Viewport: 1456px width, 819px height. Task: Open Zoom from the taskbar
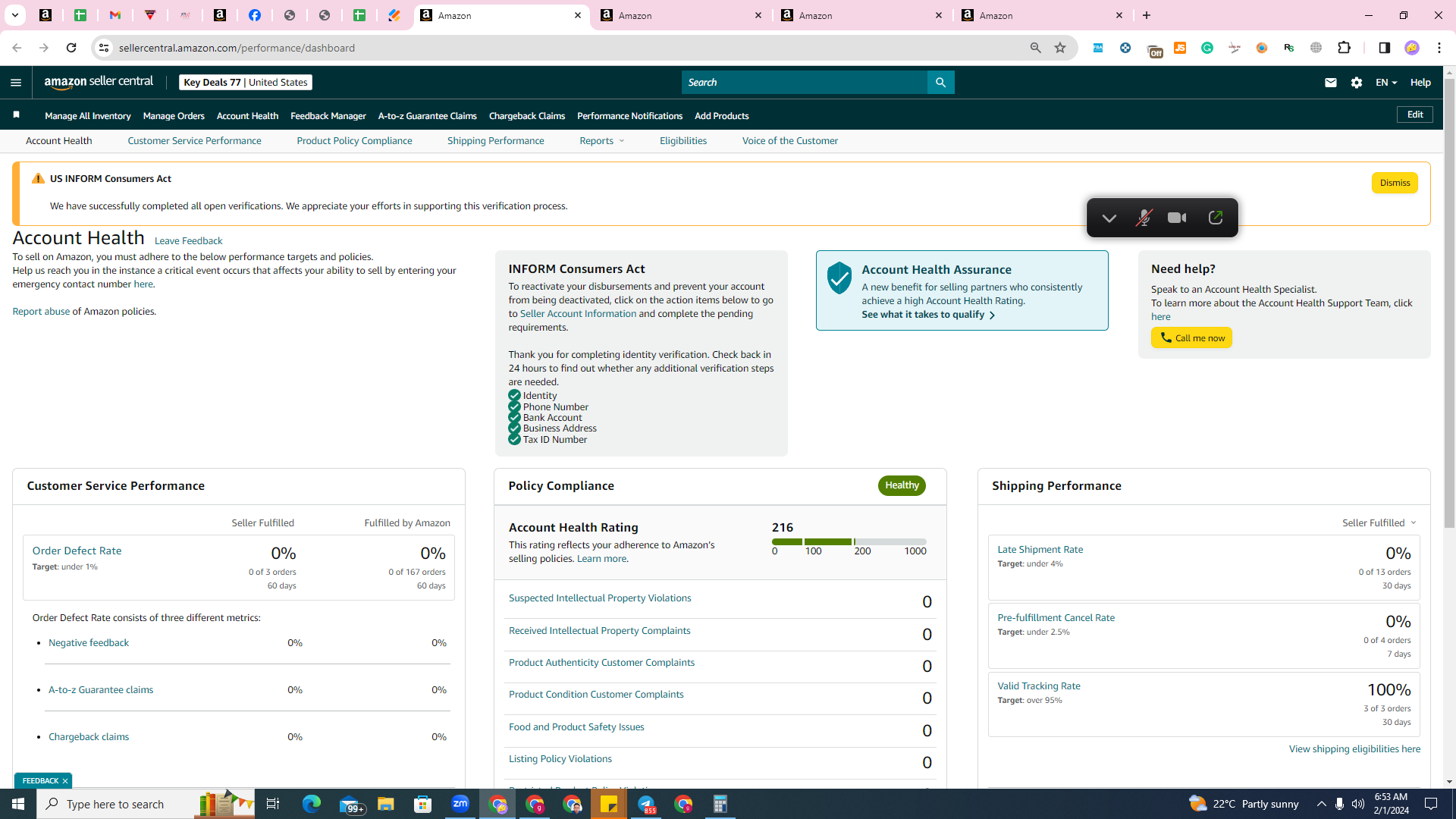pyautogui.click(x=460, y=804)
